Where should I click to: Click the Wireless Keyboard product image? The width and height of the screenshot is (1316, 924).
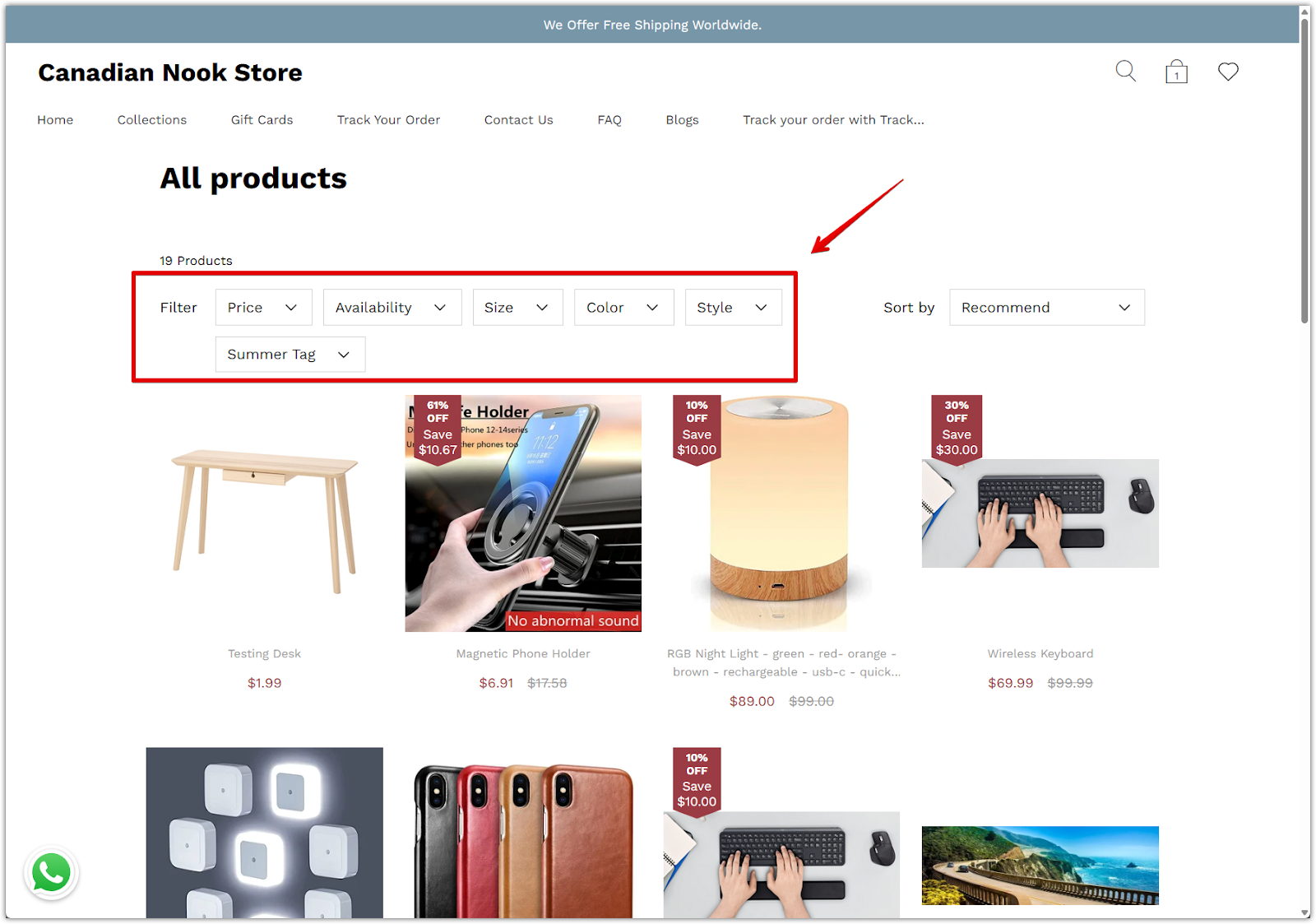tap(1040, 513)
